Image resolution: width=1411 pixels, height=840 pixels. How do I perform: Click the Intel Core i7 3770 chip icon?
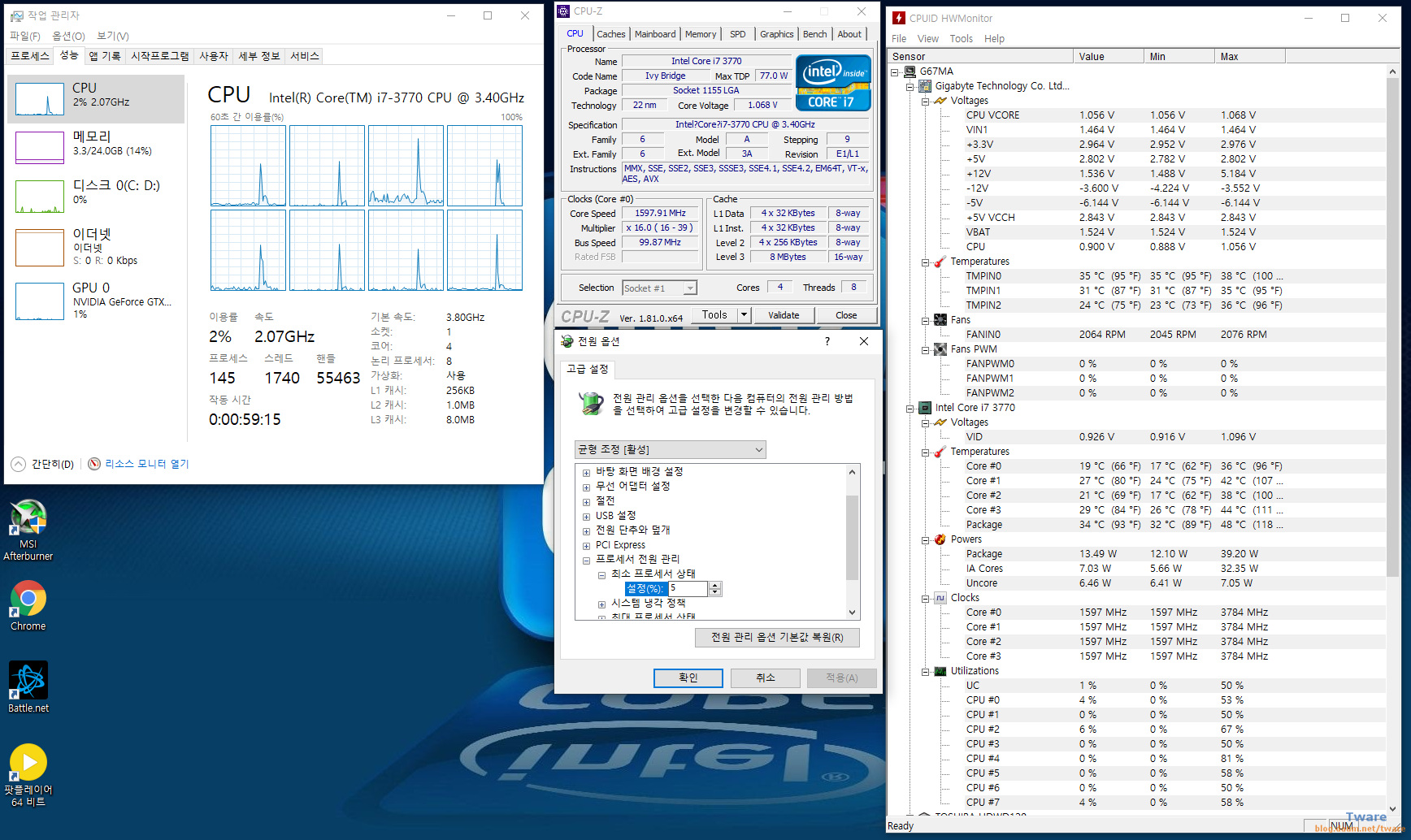tap(925, 408)
